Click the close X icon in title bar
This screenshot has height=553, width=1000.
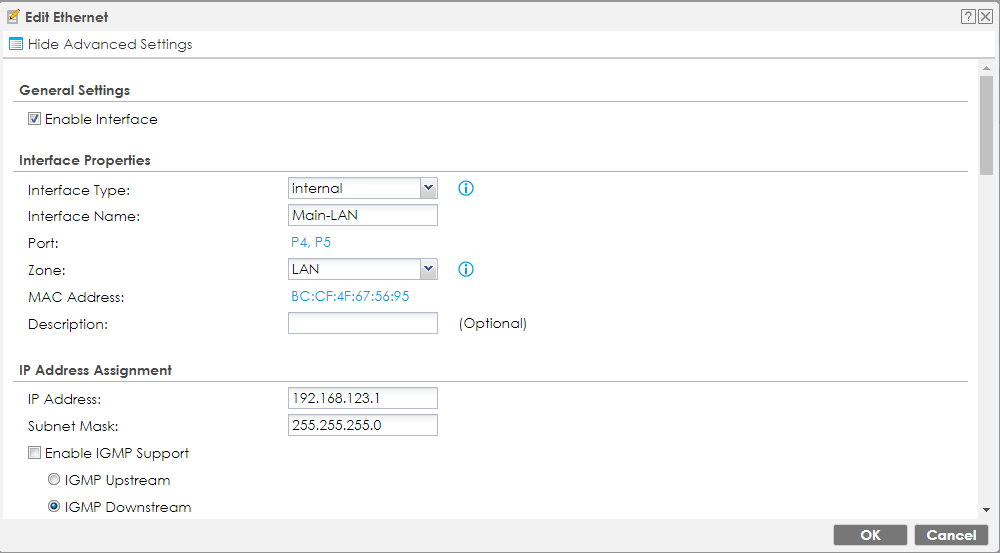click(x=985, y=17)
